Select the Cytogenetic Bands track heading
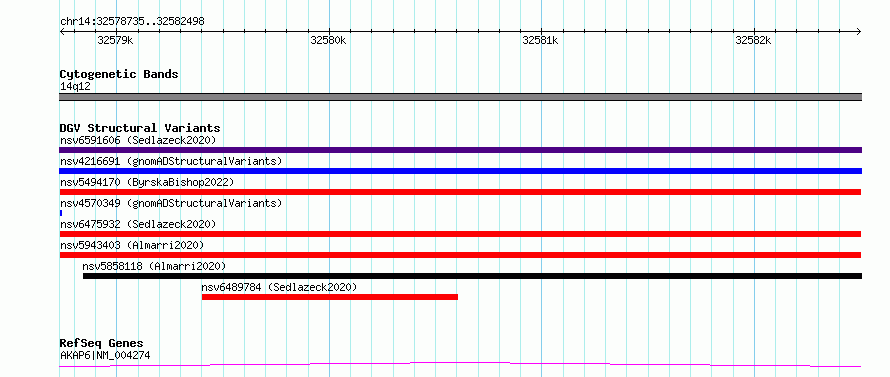This screenshot has width=890, height=377. click(x=119, y=74)
